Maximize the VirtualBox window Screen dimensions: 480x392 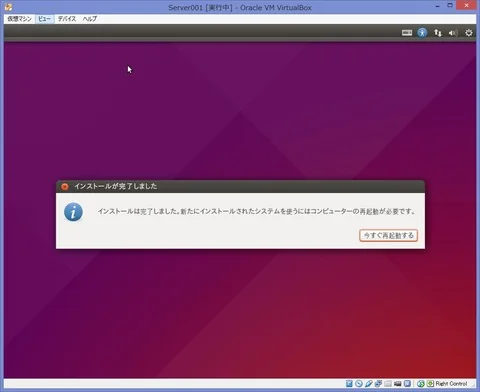(x=450, y=5)
